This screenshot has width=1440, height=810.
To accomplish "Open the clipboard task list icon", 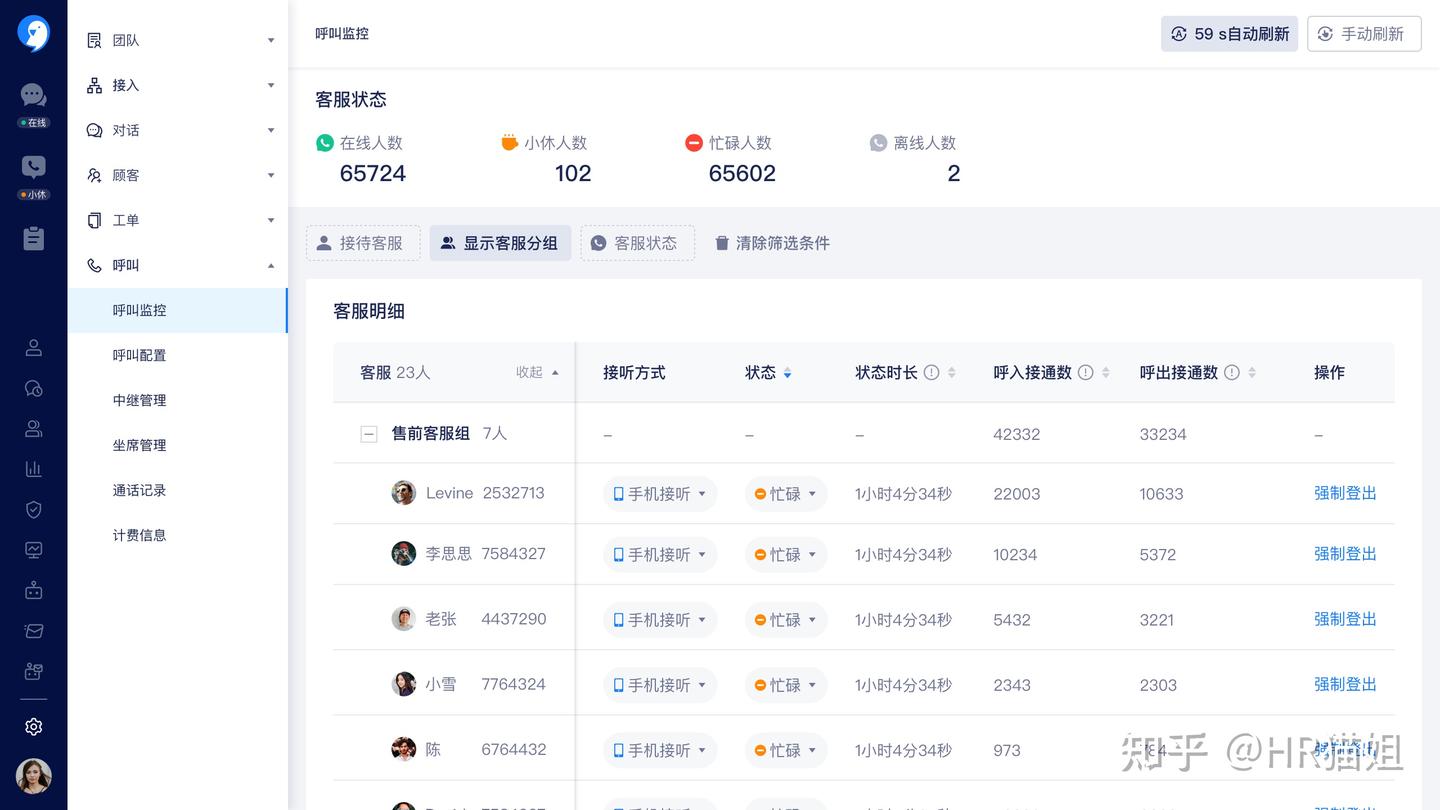I will 33,237.
